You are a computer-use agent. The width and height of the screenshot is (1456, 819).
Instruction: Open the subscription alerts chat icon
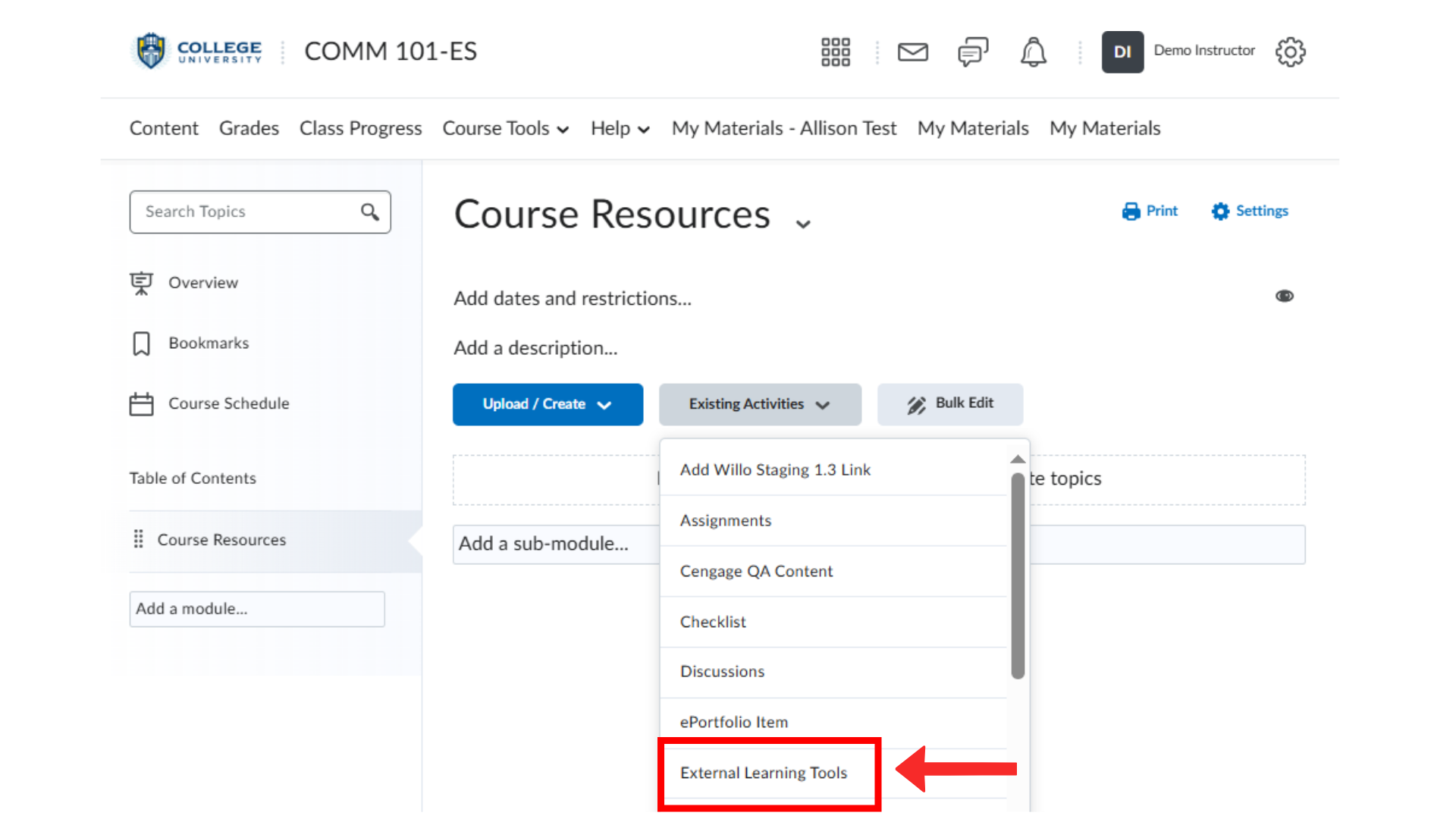[x=973, y=52]
